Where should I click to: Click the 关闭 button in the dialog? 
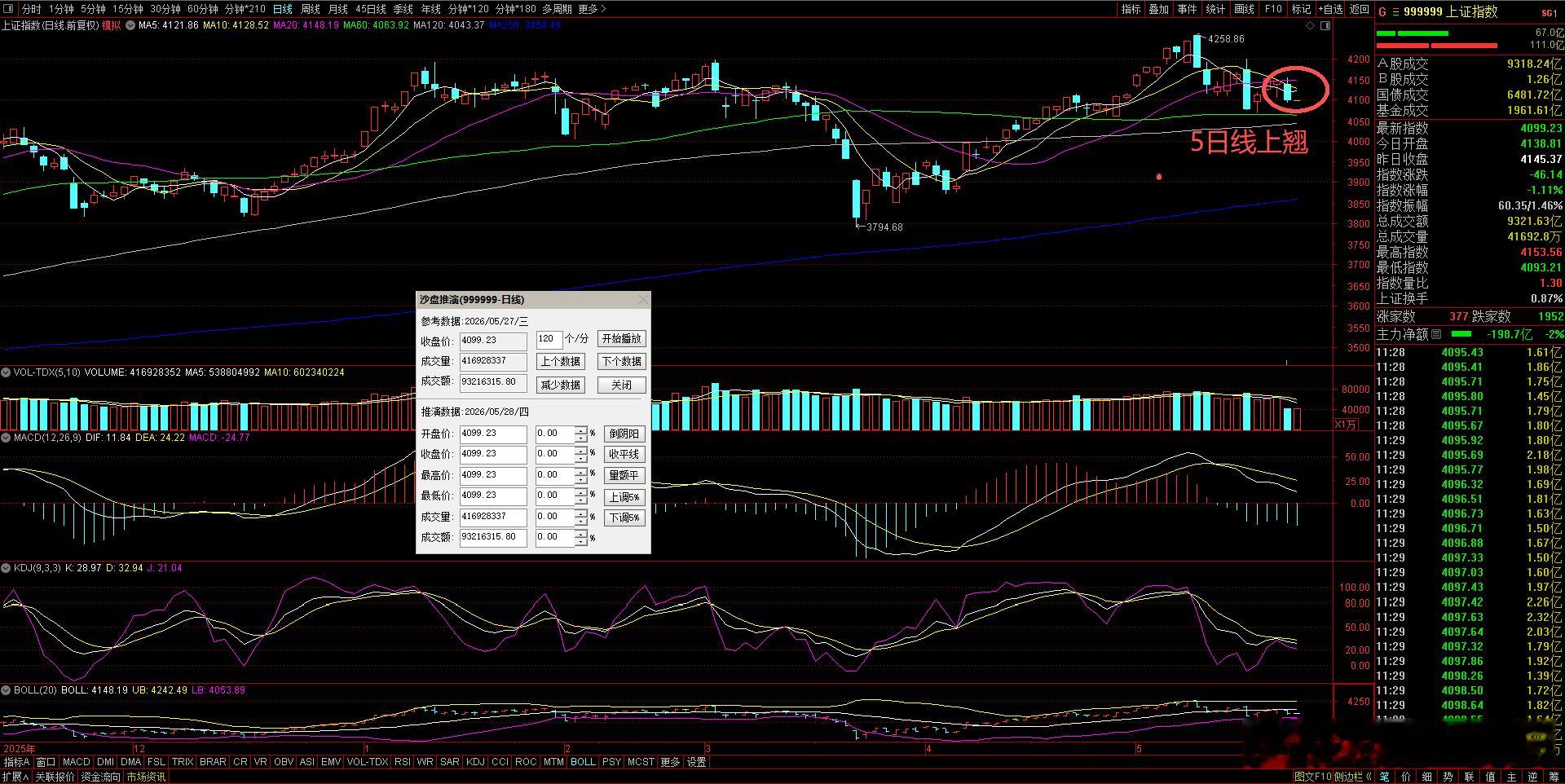pyautogui.click(x=622, y=385)
